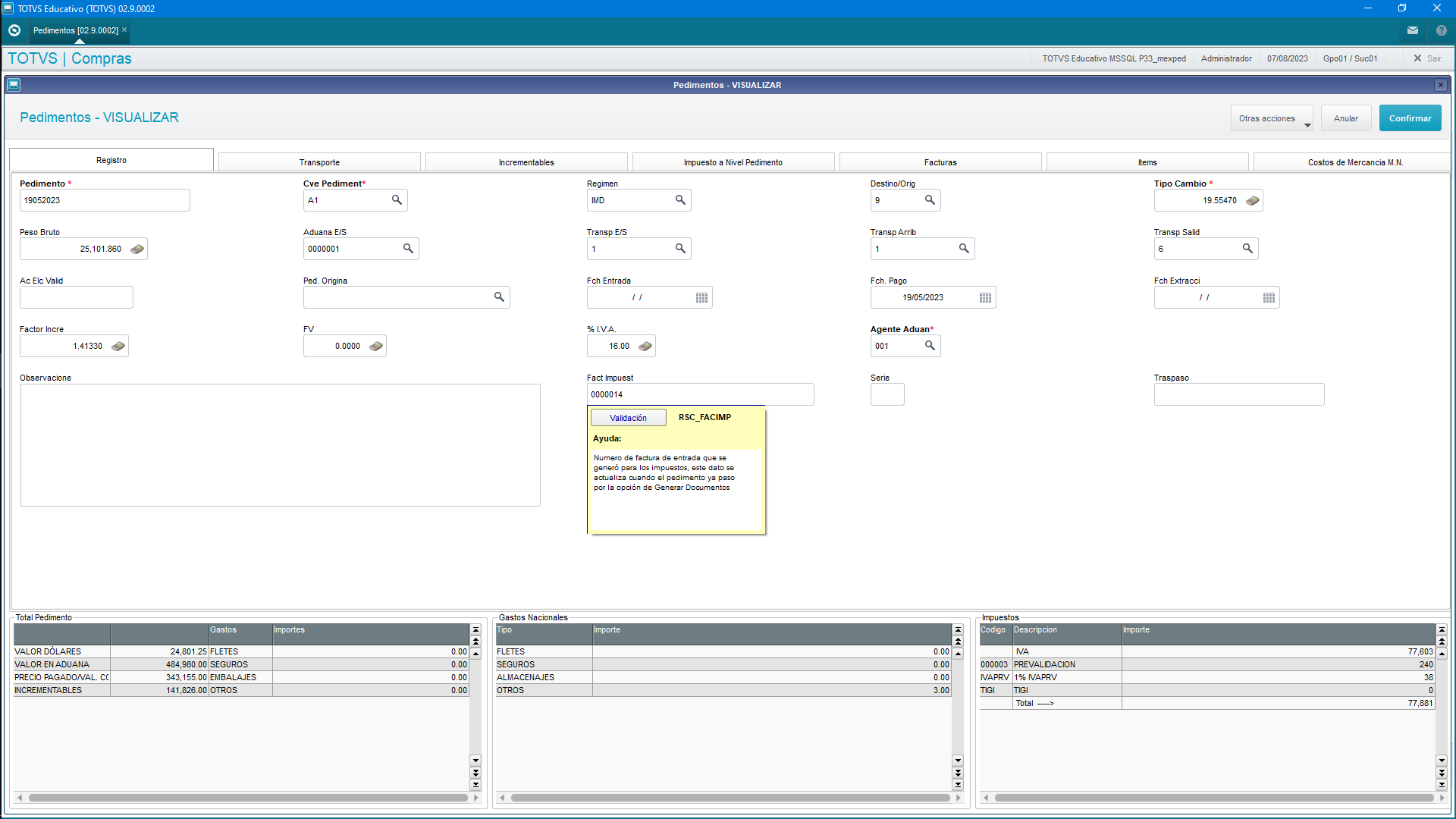Select the 1% IVAPRV tax row
1456x819 pixels.
[x=1207, y=677]
